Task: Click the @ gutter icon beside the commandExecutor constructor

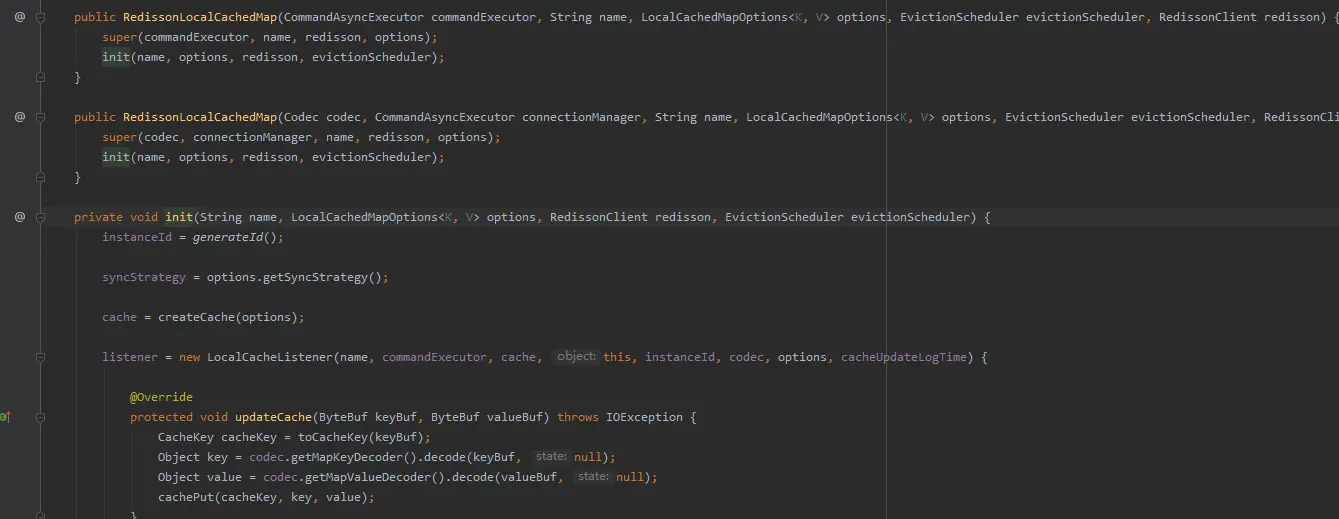Action: pyautogui.click(x=19, y=18)
